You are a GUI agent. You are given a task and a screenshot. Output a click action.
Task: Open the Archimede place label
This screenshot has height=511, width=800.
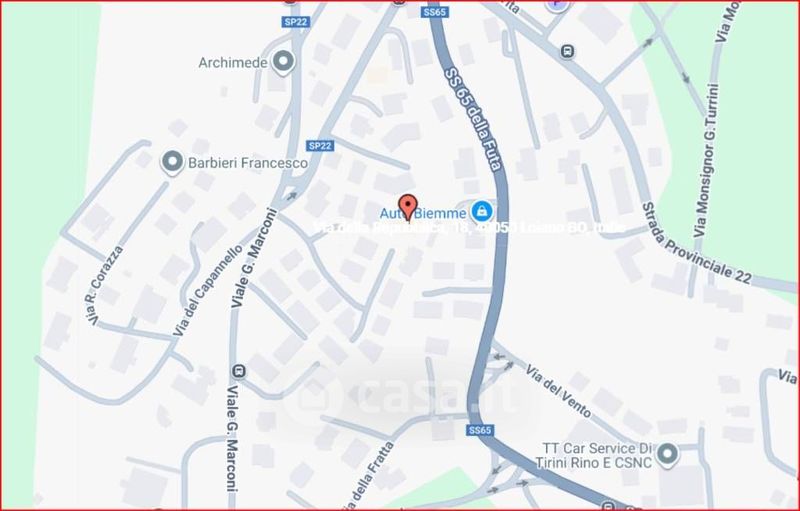coord(233,63)
